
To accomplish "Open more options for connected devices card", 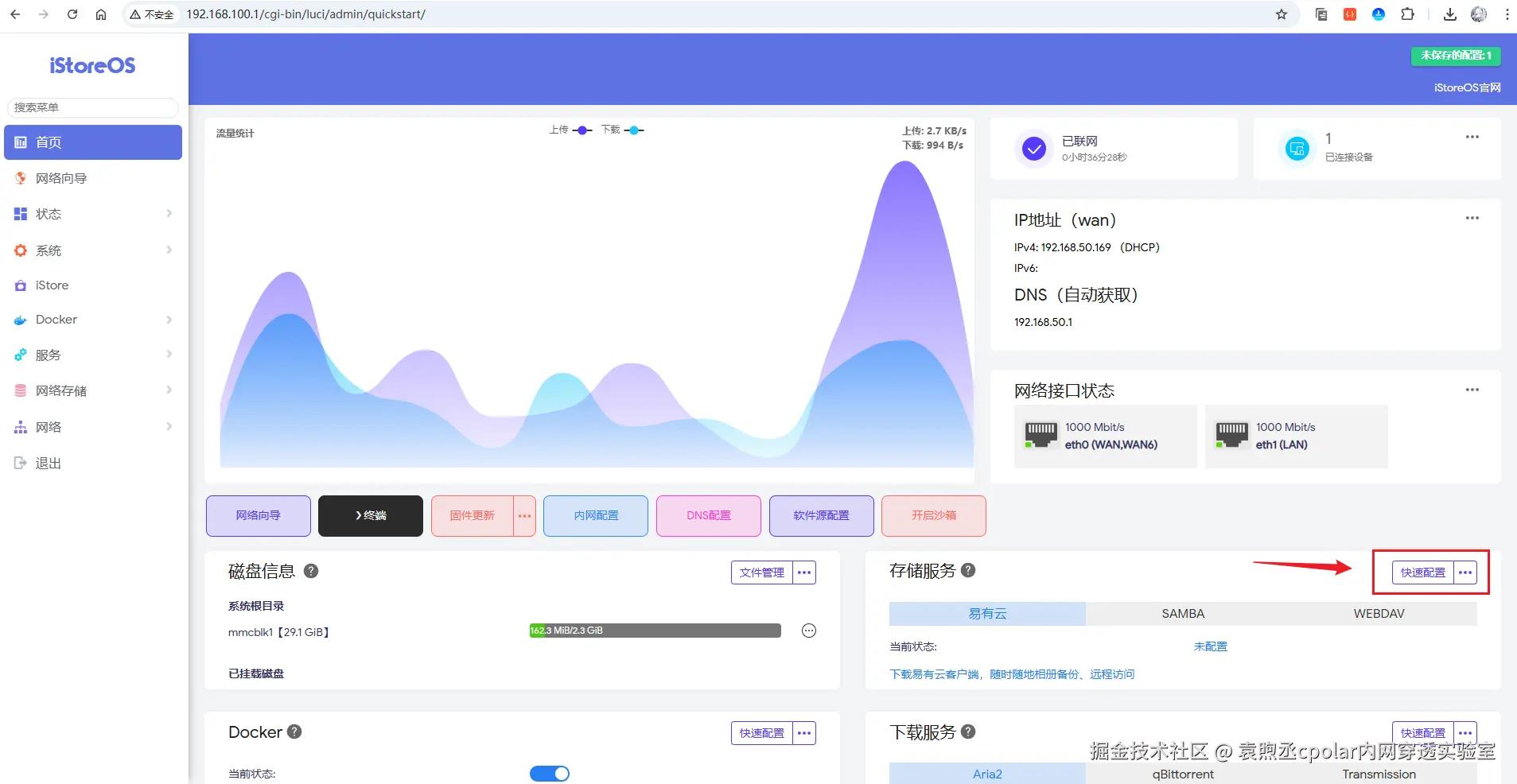I will click(1472, 137).
